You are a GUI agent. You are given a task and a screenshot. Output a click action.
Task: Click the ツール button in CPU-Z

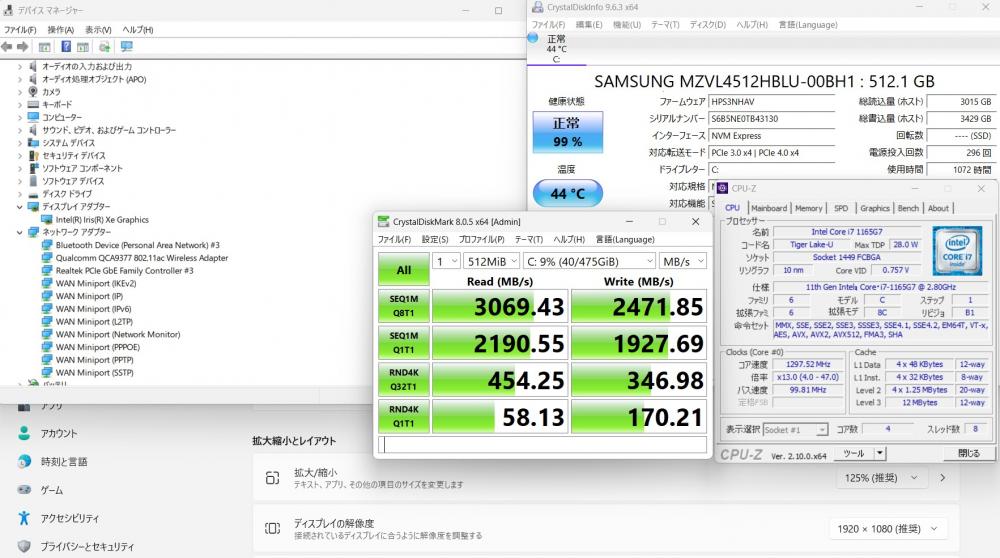pos(855,453)
